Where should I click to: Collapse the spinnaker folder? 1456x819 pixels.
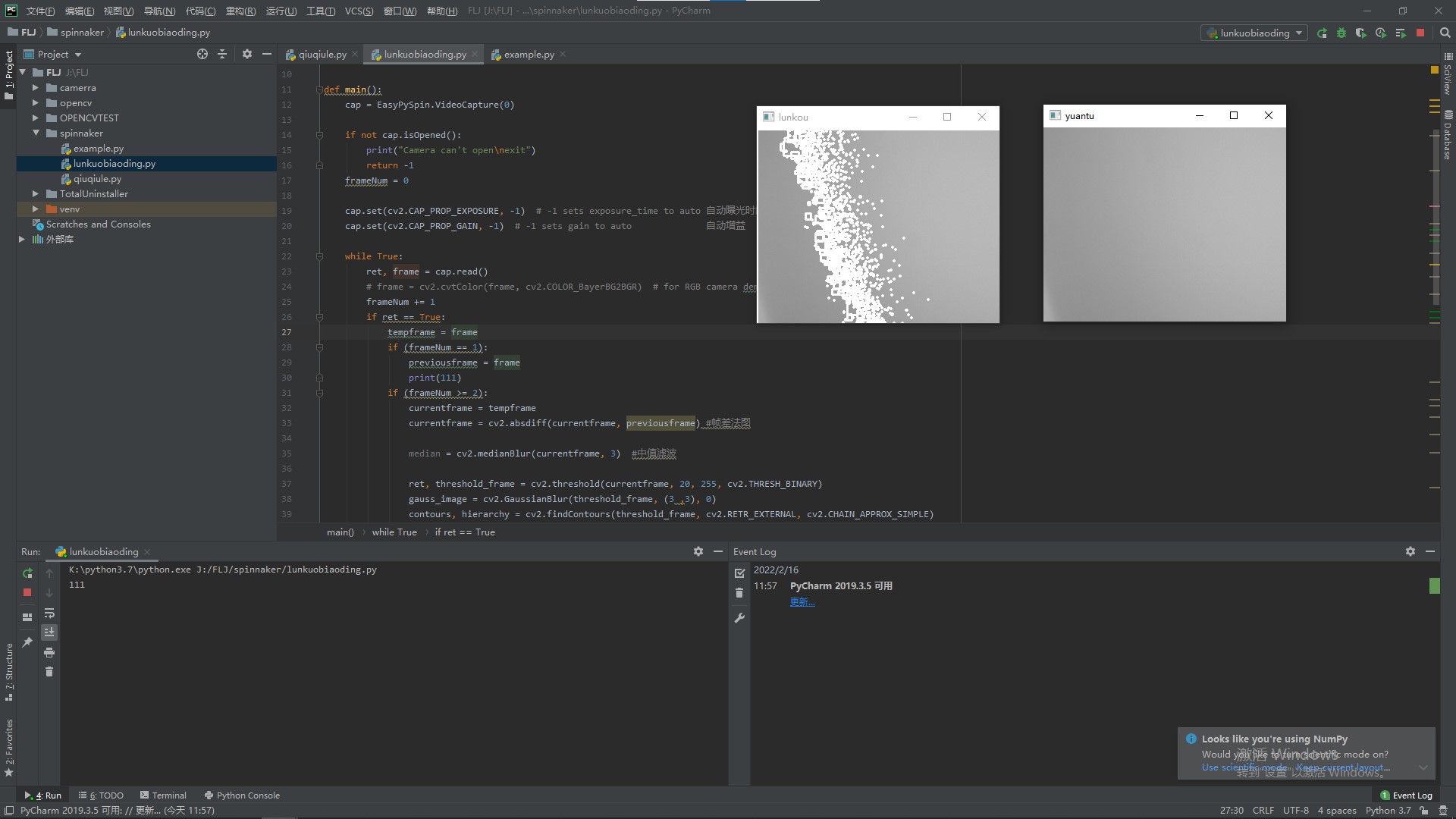35,133
